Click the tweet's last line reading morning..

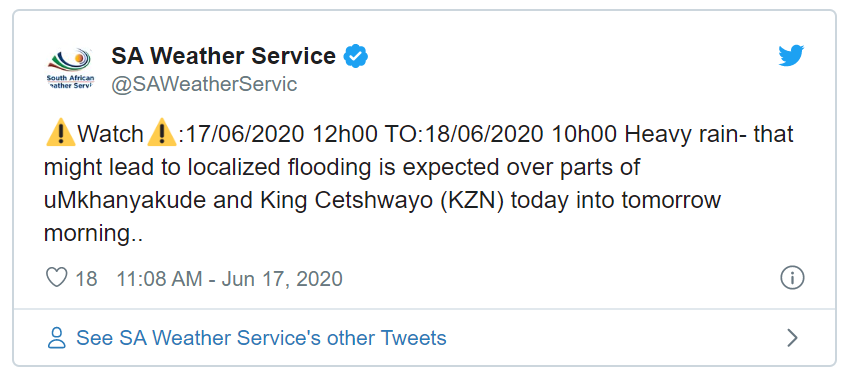tap(93, 234)
